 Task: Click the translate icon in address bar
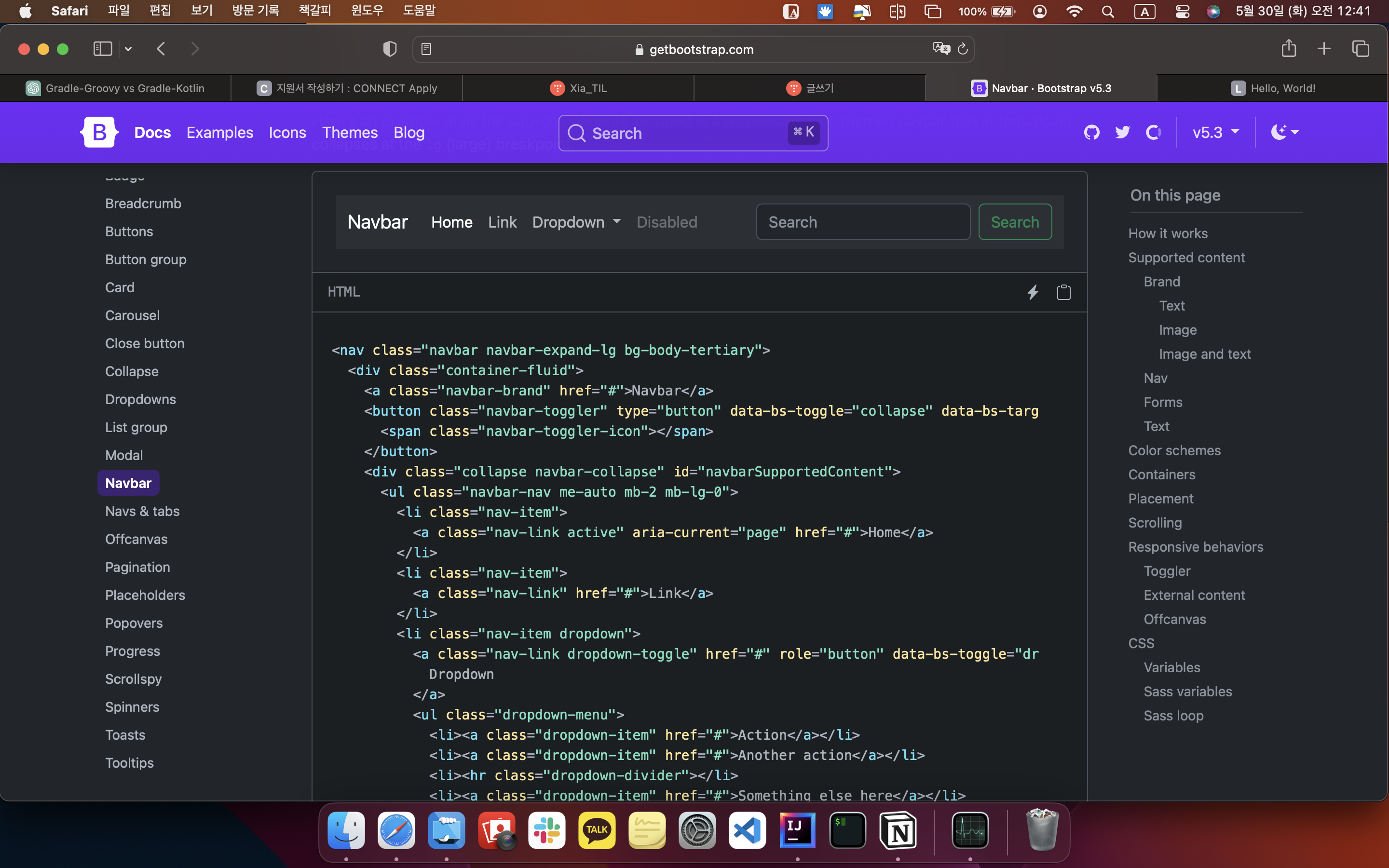pyautogui.click(x=941, y=48)
